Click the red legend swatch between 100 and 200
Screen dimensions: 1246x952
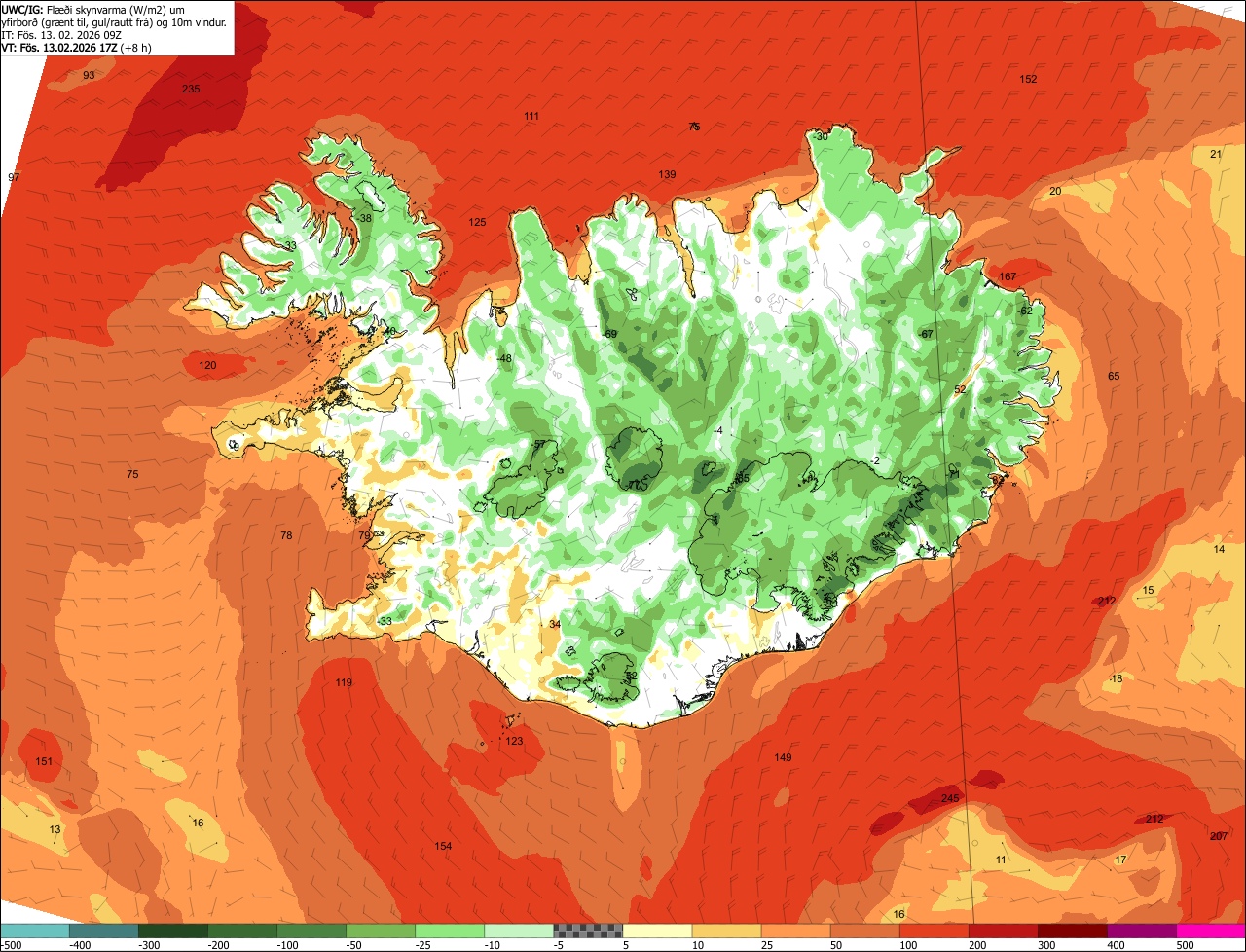[934, 931]
